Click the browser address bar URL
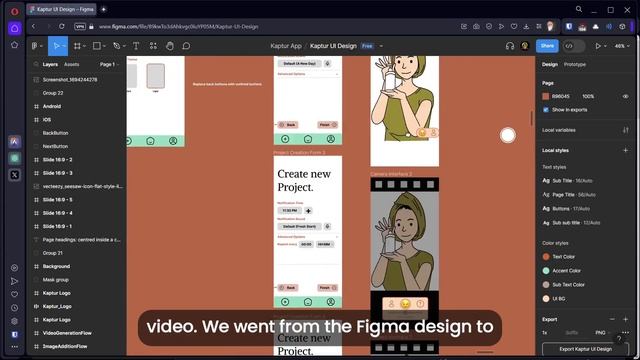The width and height of the screenshot is (640, 360). pyautogui.click(x=178, y=27)
